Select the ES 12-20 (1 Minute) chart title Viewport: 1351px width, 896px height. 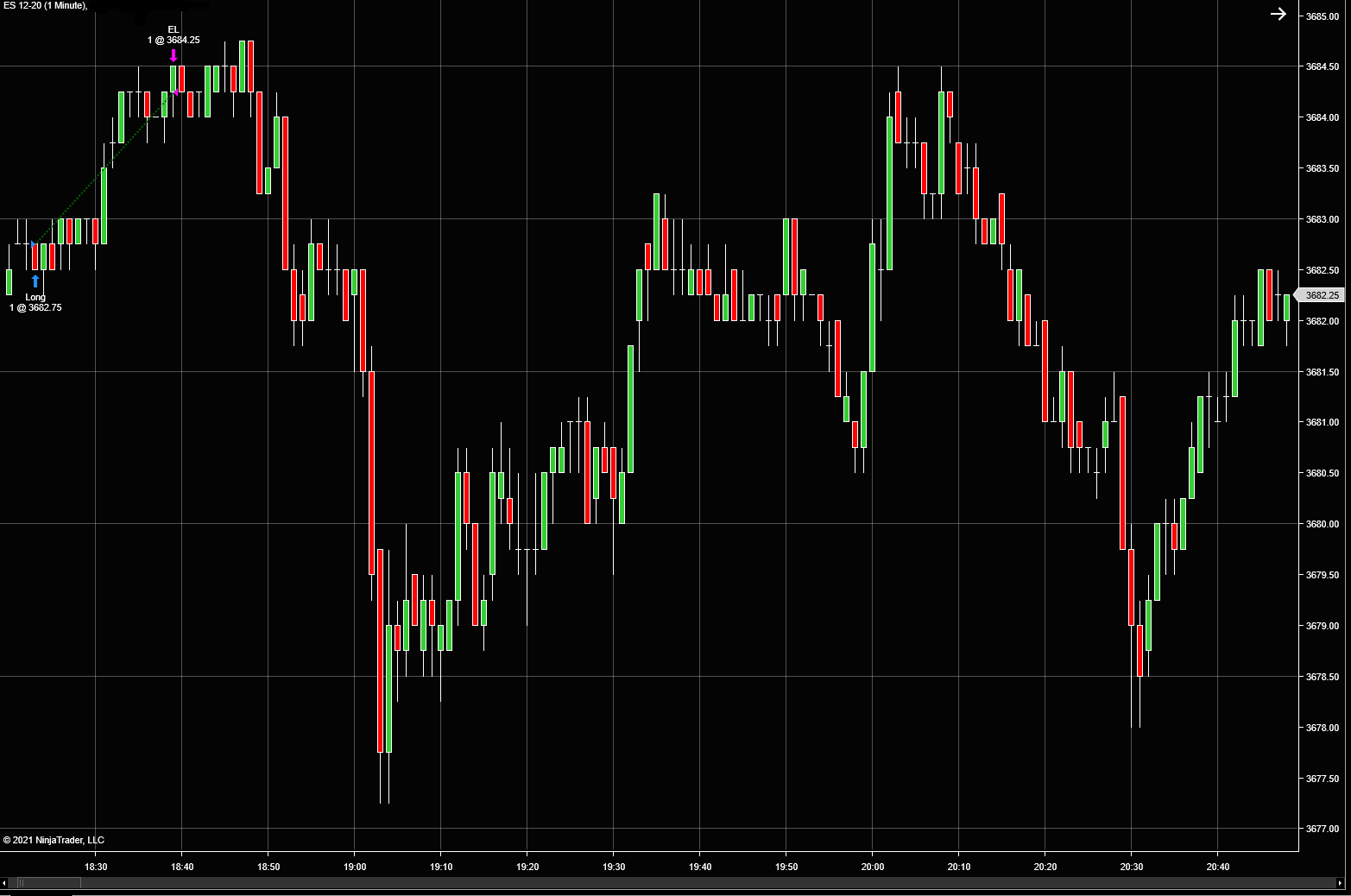44,6
